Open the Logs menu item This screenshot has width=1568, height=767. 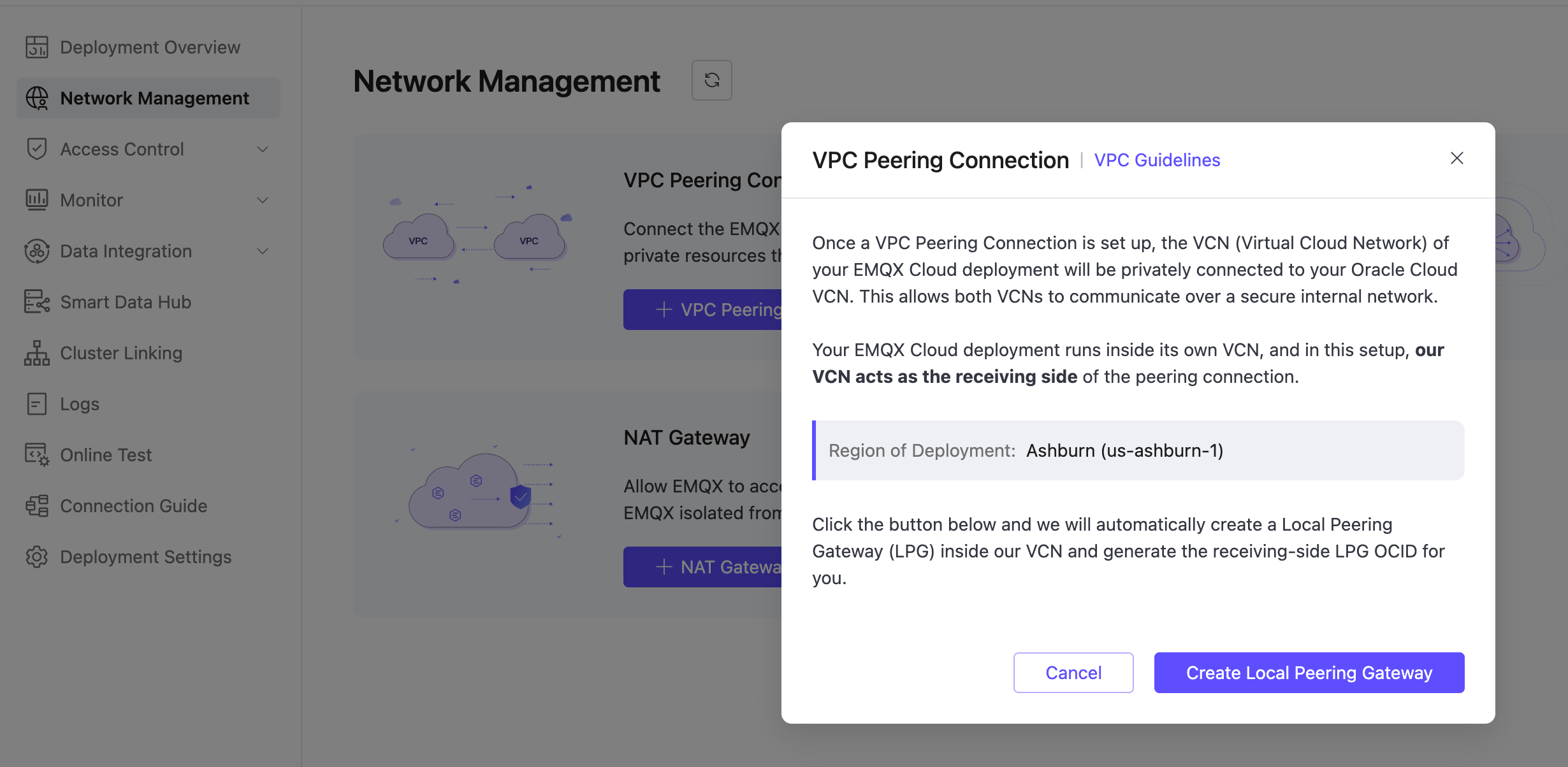80,404
